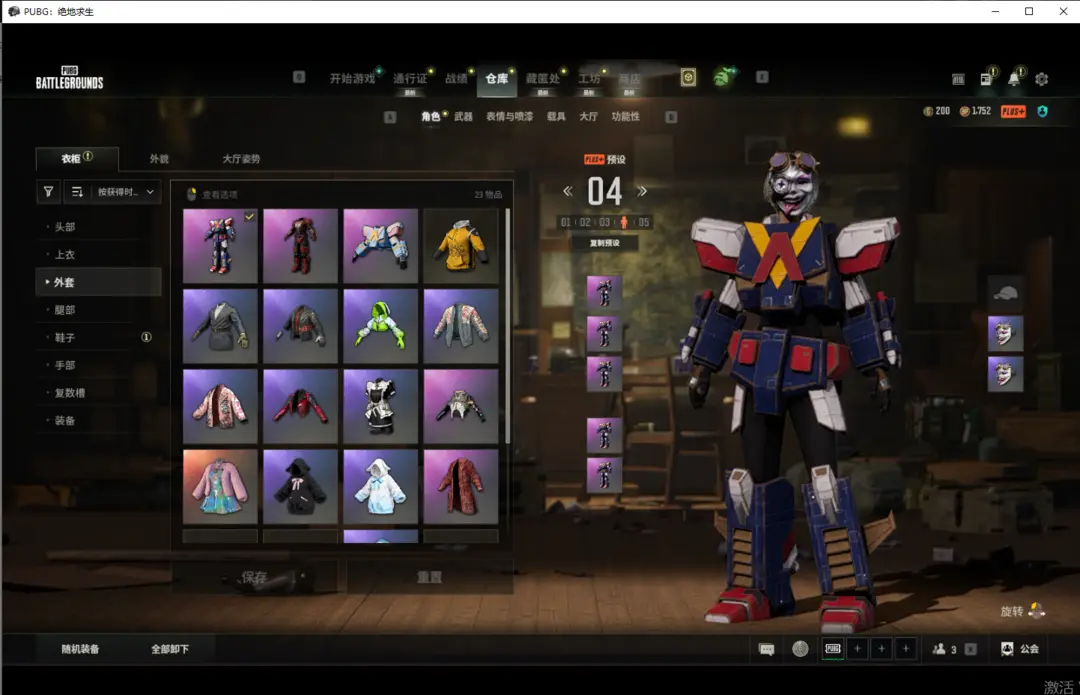Open notifications bell icon

[1014, 79]
